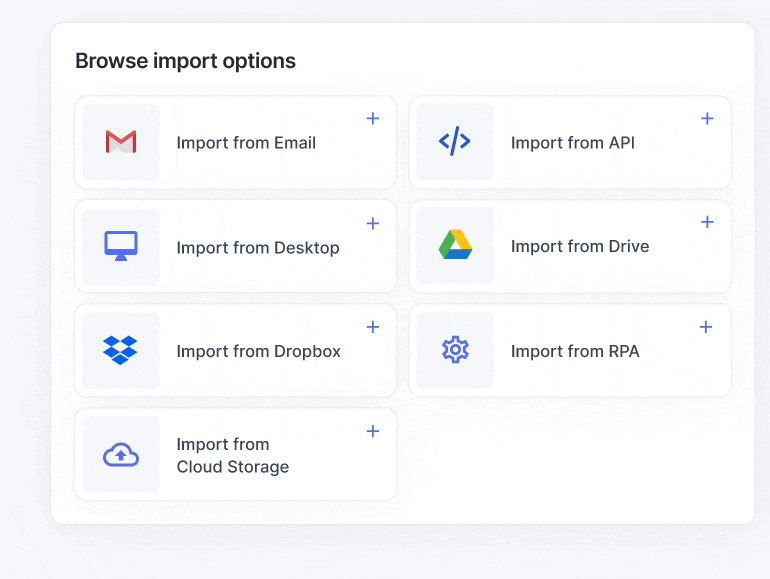The image size is (770, 579).
Task: Choose the Import from RPA label
Action: [575, 351]
